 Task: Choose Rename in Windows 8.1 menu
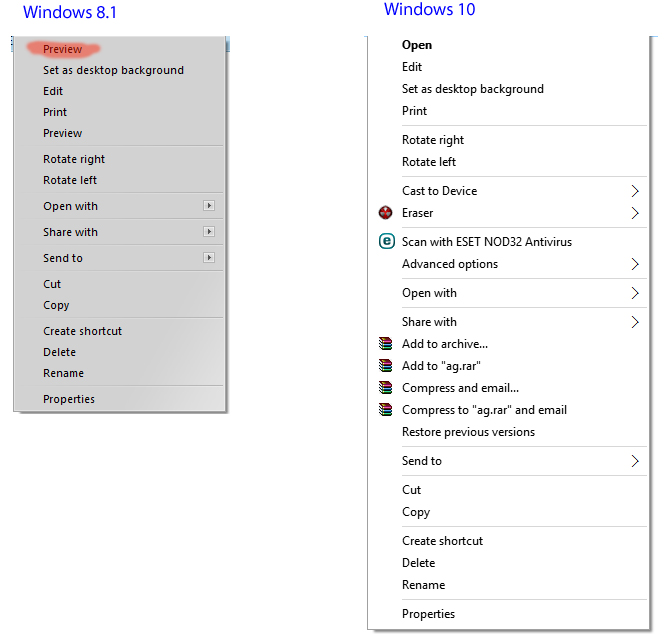(x=63, y=373)
